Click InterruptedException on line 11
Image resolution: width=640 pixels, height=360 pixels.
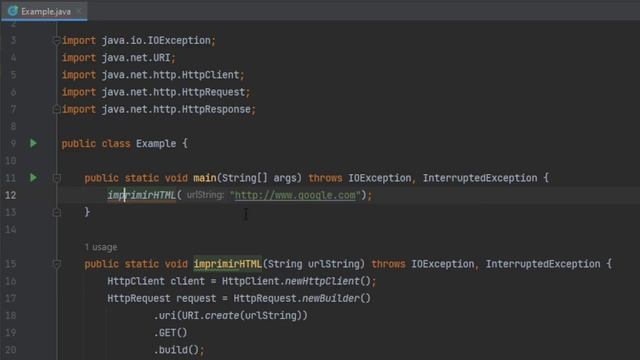[x=480, y=178]
